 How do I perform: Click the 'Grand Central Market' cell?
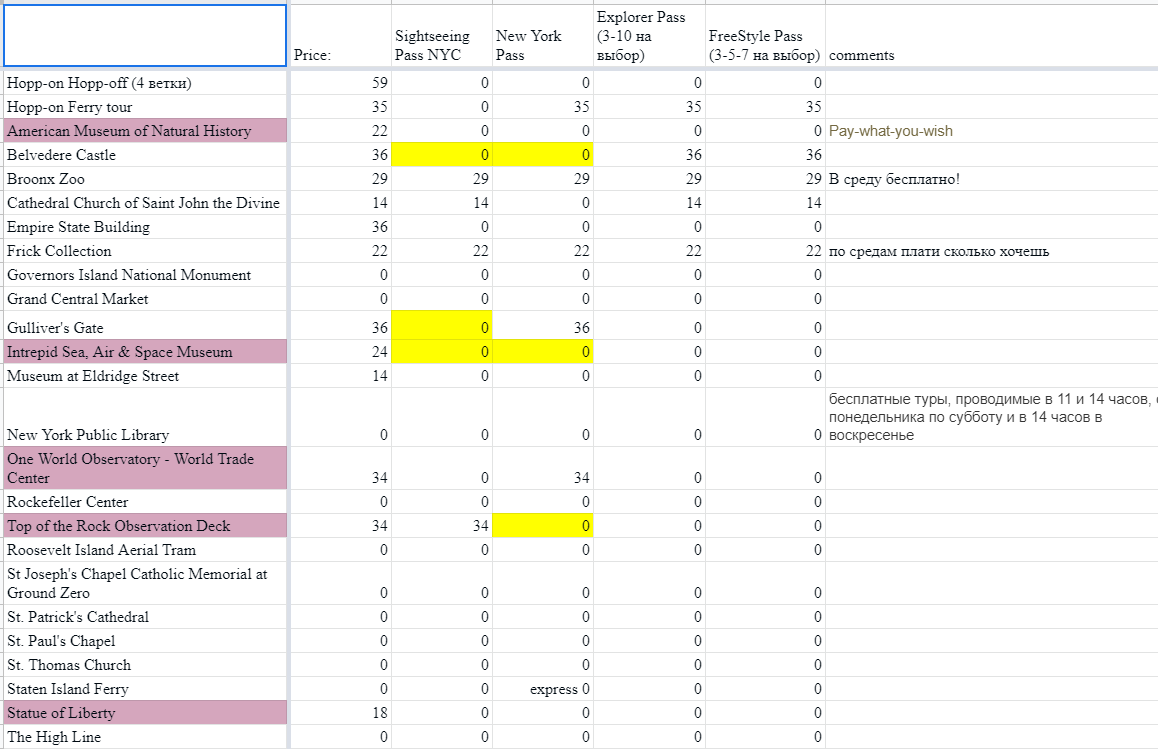[x=145, y=299]
